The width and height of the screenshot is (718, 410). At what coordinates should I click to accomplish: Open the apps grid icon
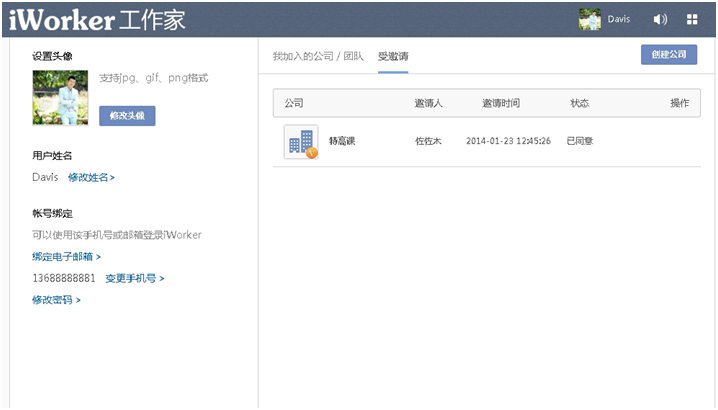click(692, 19)
